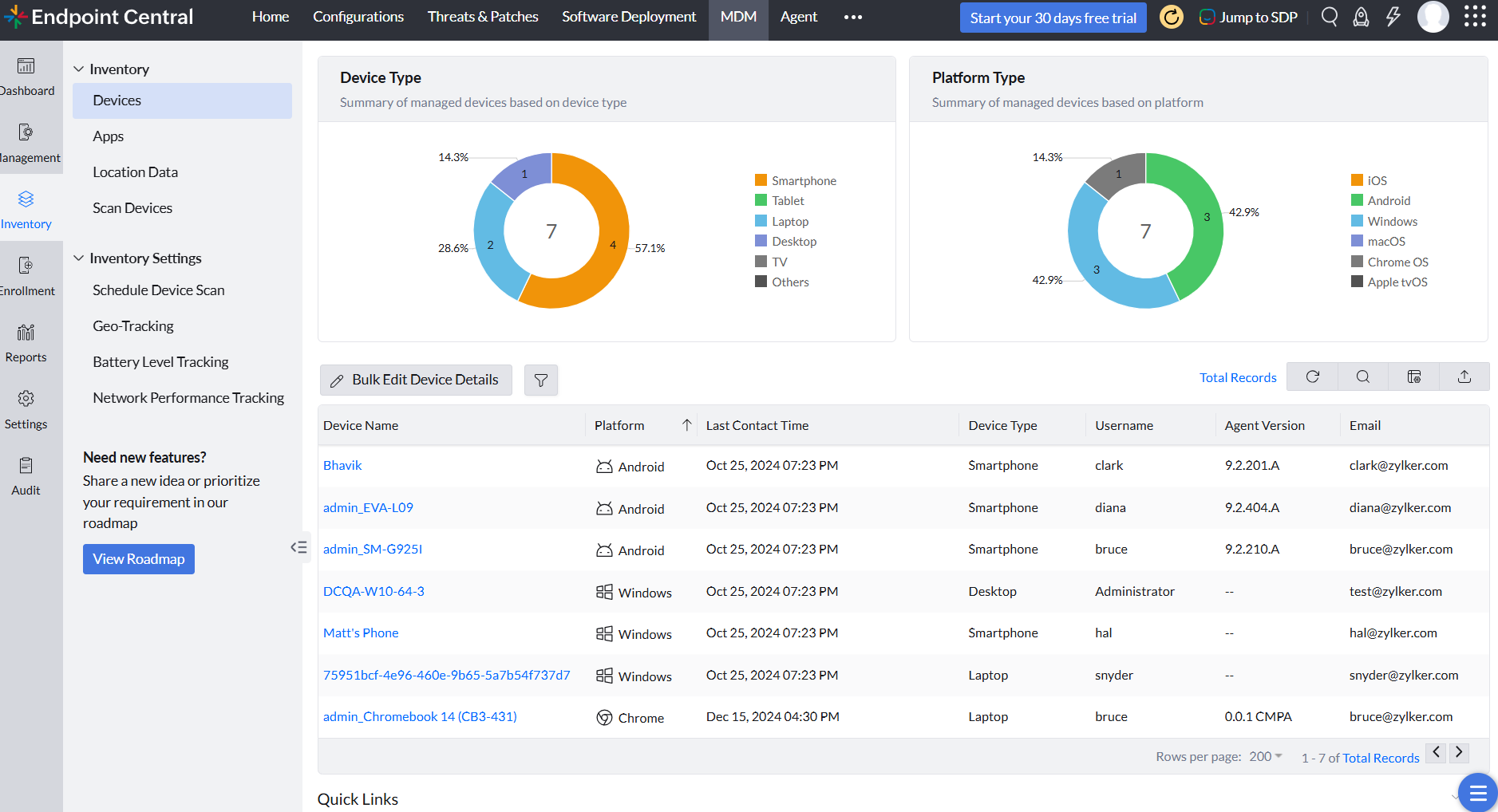Go to previous page of records
The height and width of the screenshot is (812, 1498).
point(1436,752)
